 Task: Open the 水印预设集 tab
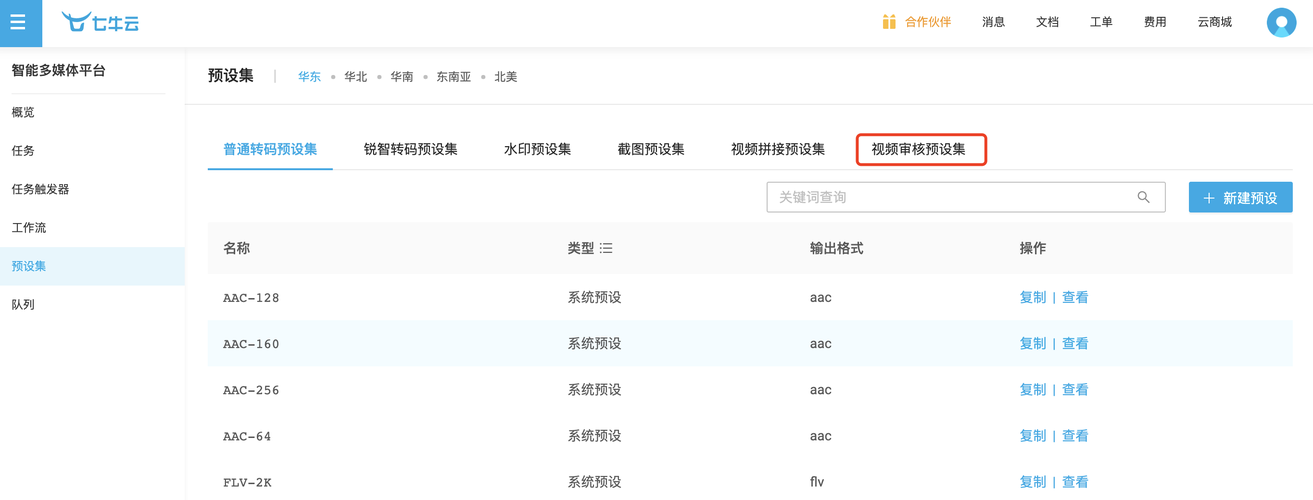coord(537,149)
